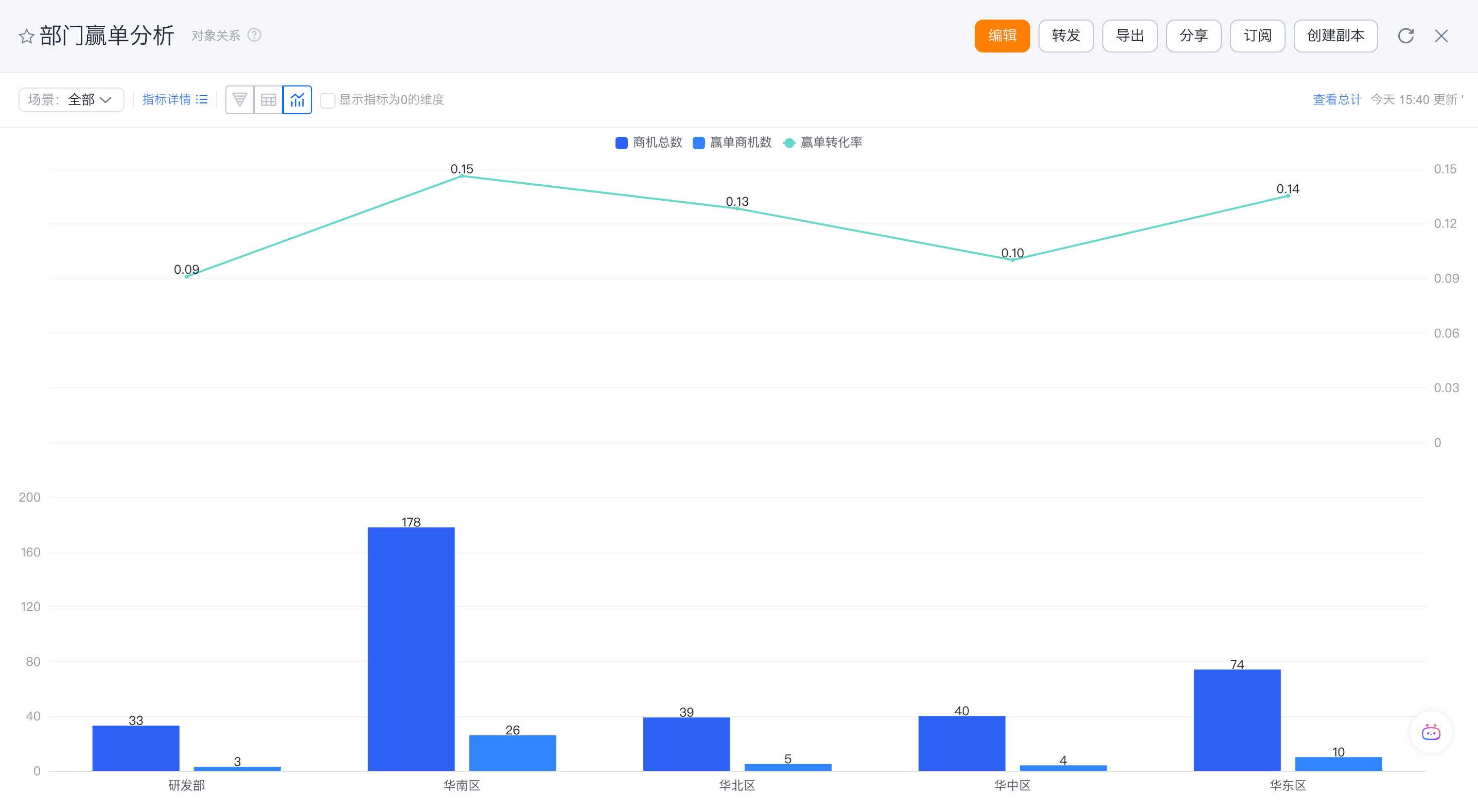Screen dimensions: 1478x812
Task: Select the combined bar-line chart view icon
Action: [x=297, y=100]
